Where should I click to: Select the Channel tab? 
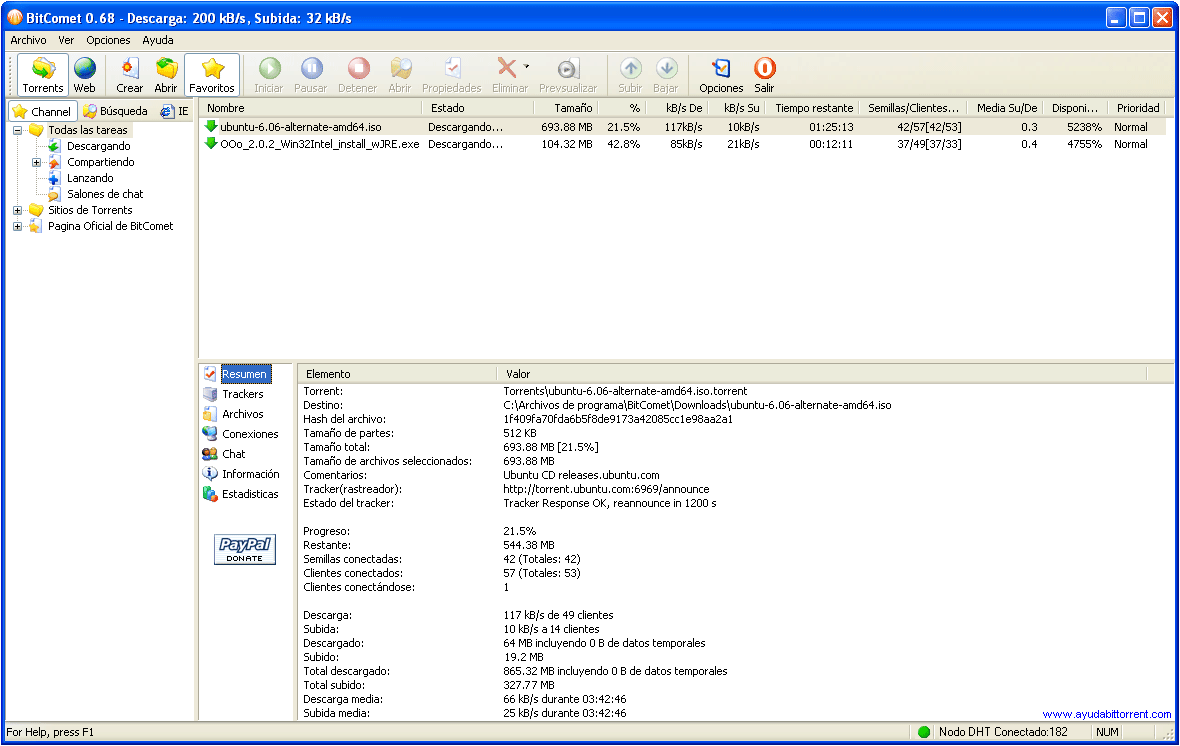click(42, 111)
